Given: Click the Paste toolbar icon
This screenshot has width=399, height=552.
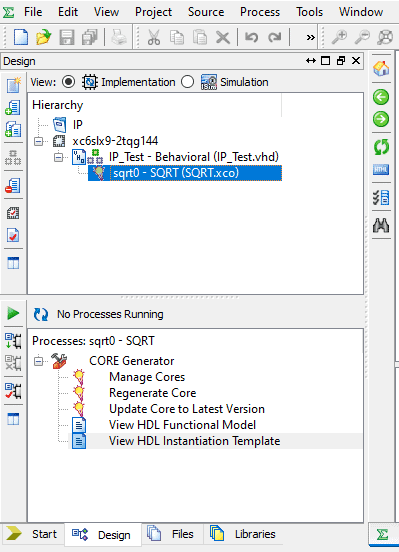Looking at the screenshot, I should point(200,37).
